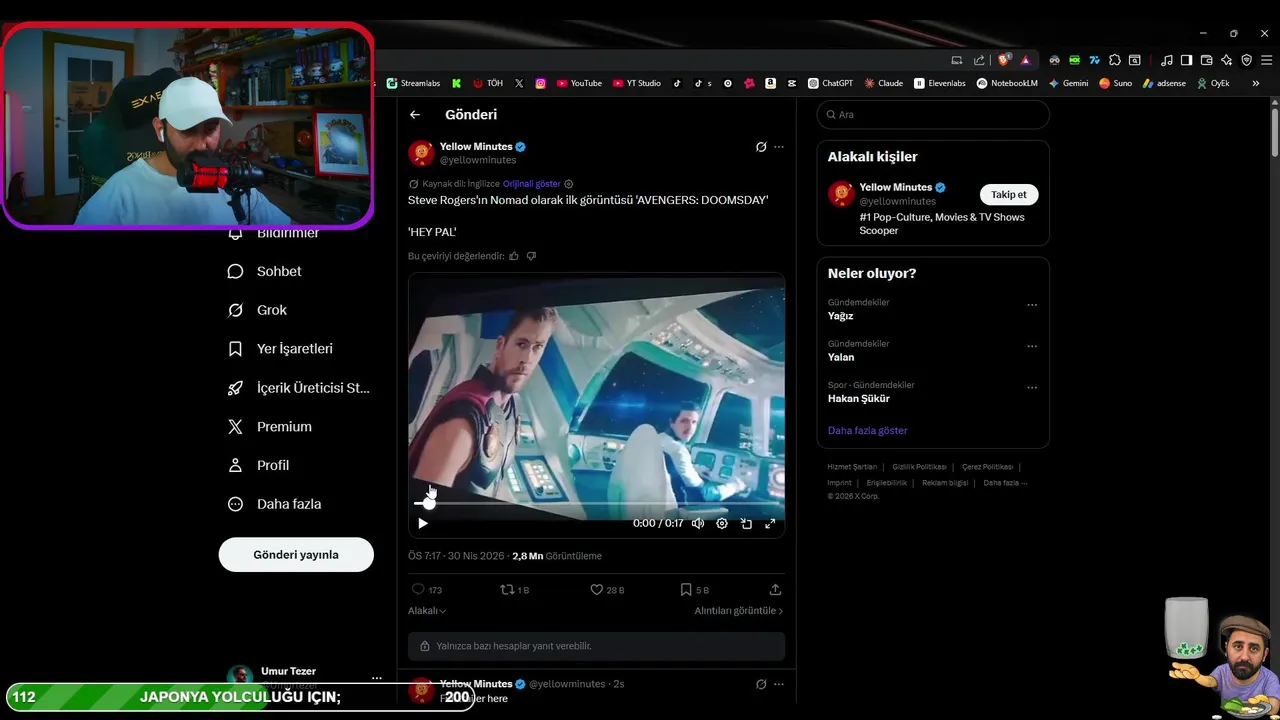Open options for Yağız trend
Screen dimensions: 1280x720
1032,305
